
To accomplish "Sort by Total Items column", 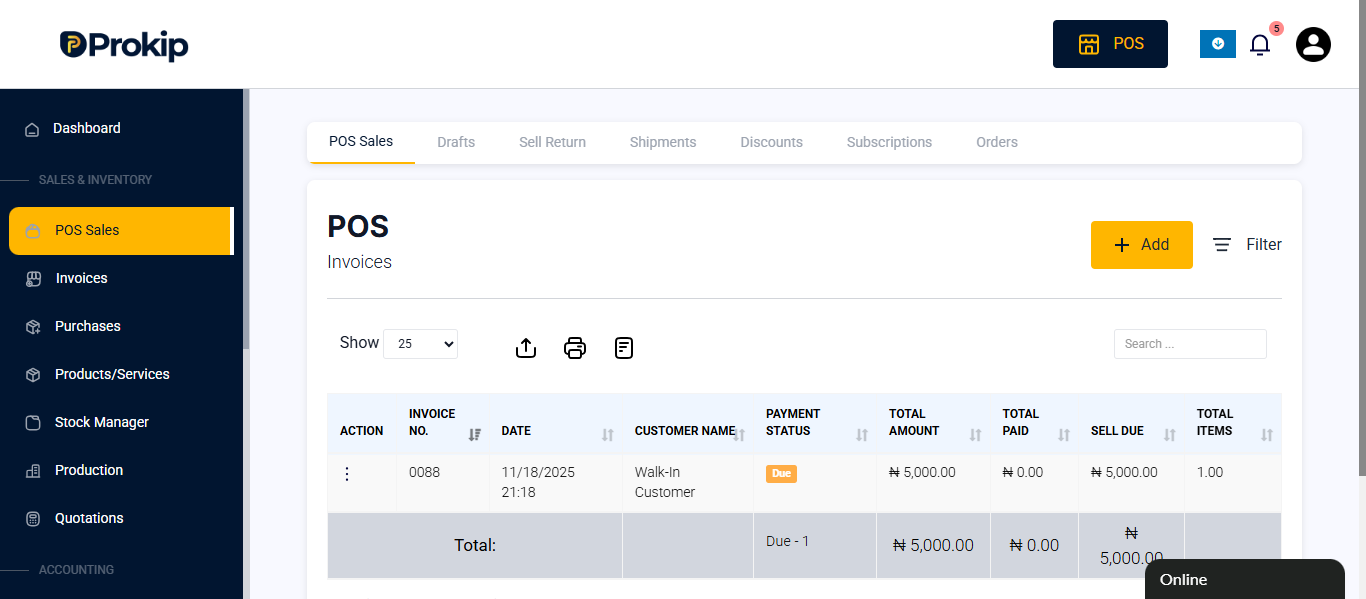I will [1233, 423].
